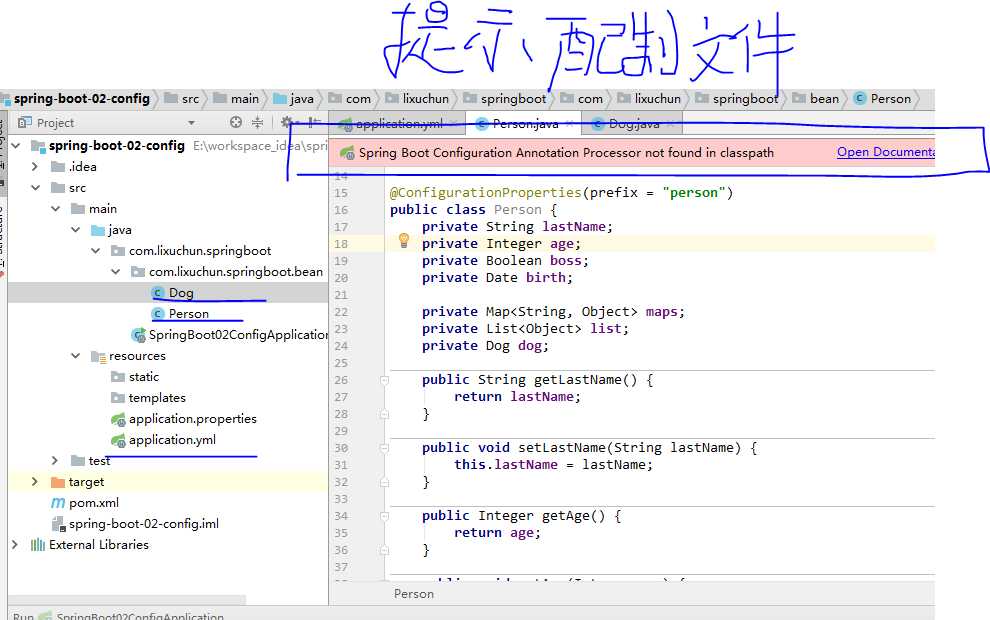This screenshot has width=990, height=620.
Task: Click spring-boot-02-config in the navigation bar
Action: (x=81, y=98)
